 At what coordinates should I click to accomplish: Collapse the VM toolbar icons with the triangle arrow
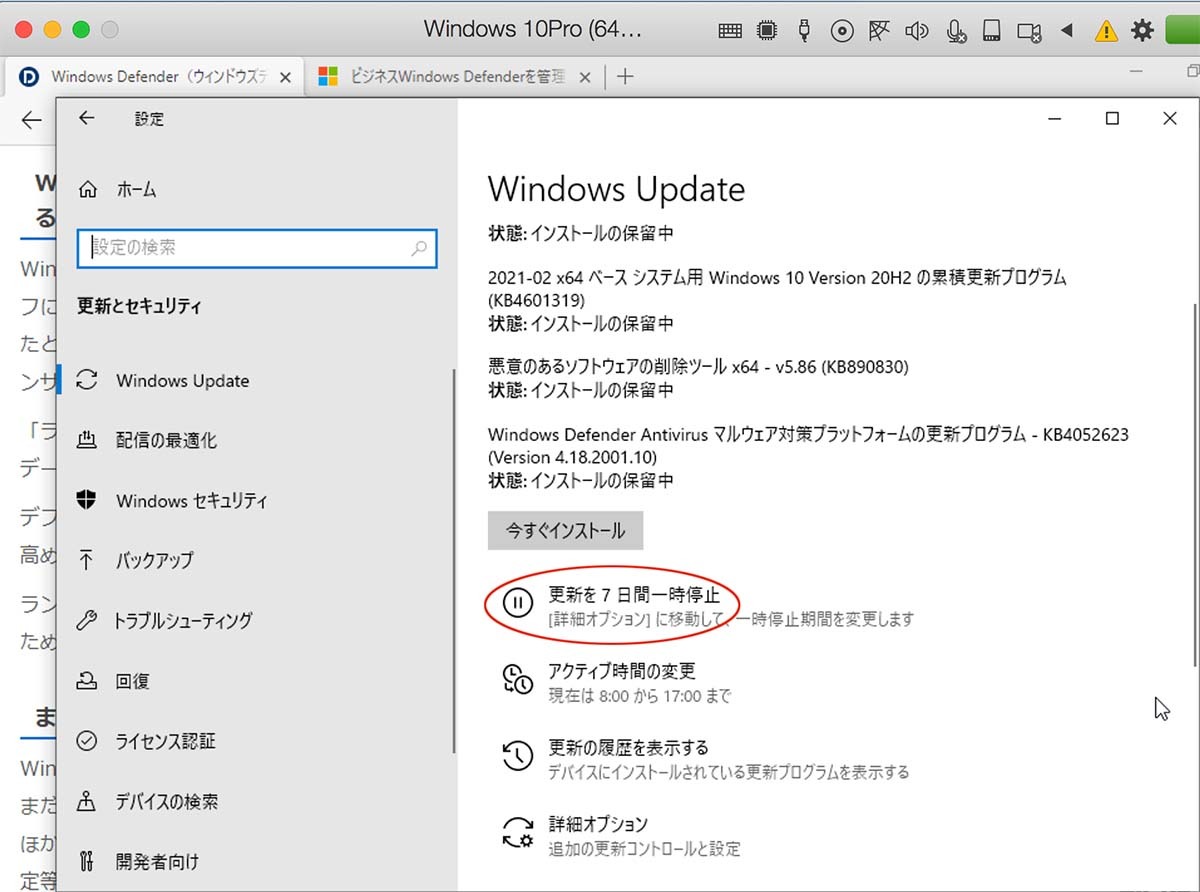tap(1067, 31)
